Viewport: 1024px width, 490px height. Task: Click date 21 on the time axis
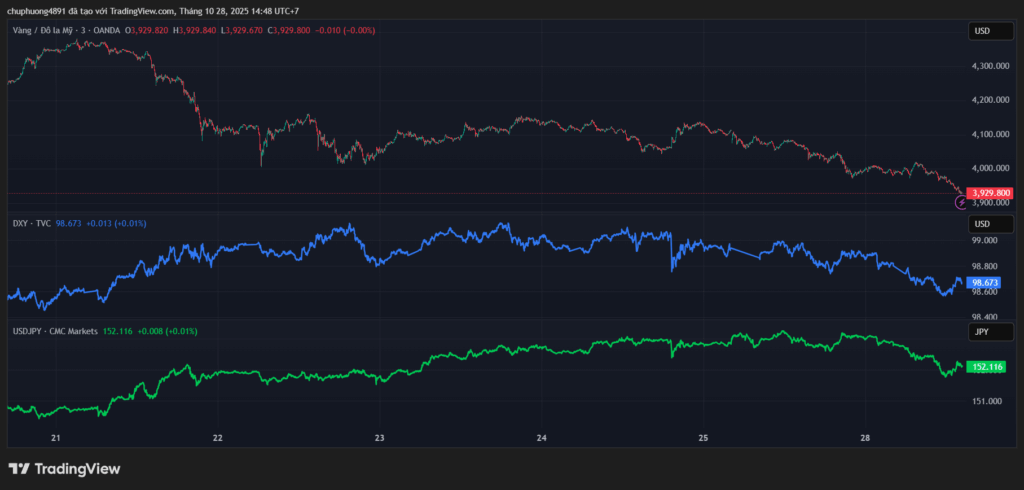pyautogui.click(x=56, y=438)
